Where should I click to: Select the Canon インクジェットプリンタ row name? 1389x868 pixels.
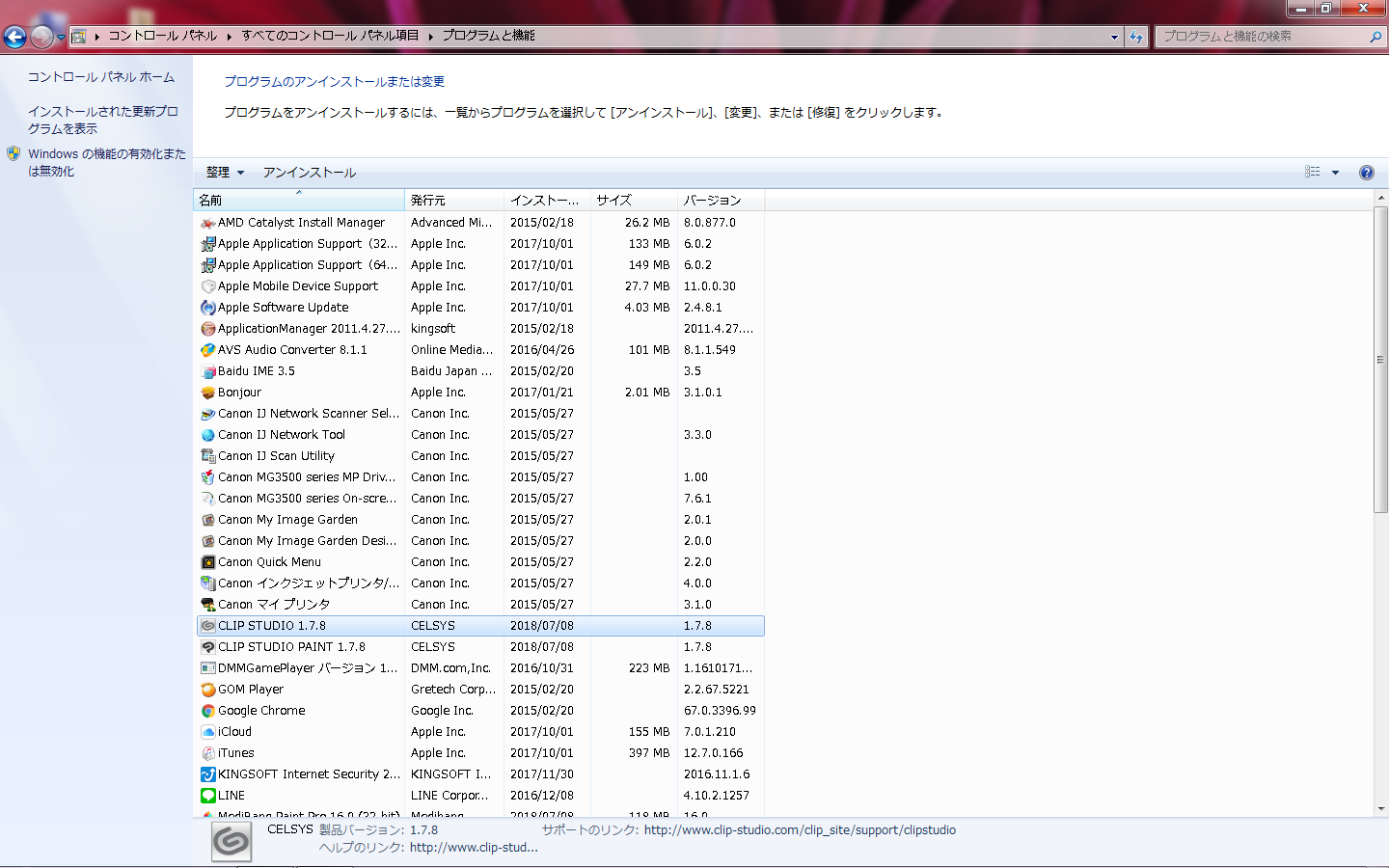coord(308,583)
